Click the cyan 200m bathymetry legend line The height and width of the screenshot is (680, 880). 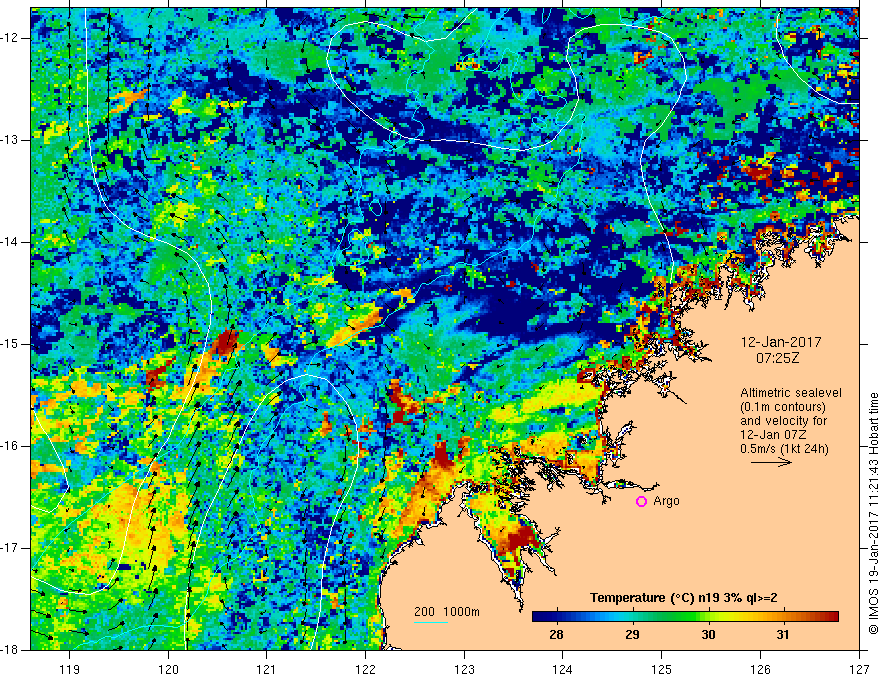pos(431,622)
